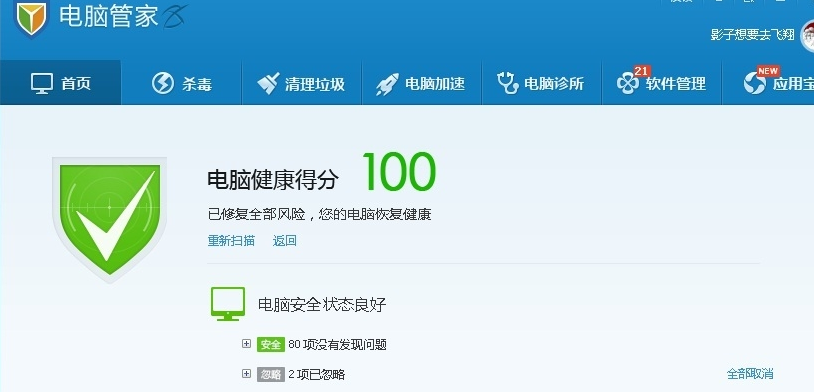814x392 pixels.
Task: Click the gray 忽略 tag
Action: (x=270, y=374)
